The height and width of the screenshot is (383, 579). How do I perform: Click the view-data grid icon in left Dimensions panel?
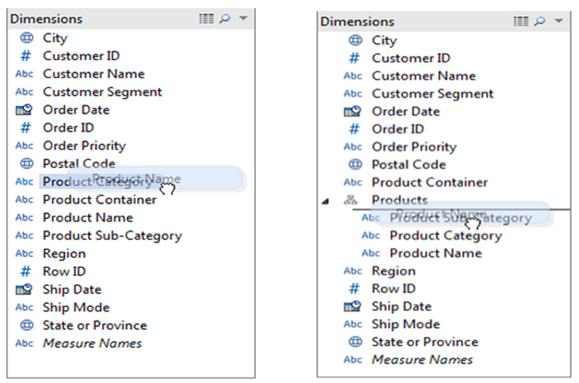[206, 18]
